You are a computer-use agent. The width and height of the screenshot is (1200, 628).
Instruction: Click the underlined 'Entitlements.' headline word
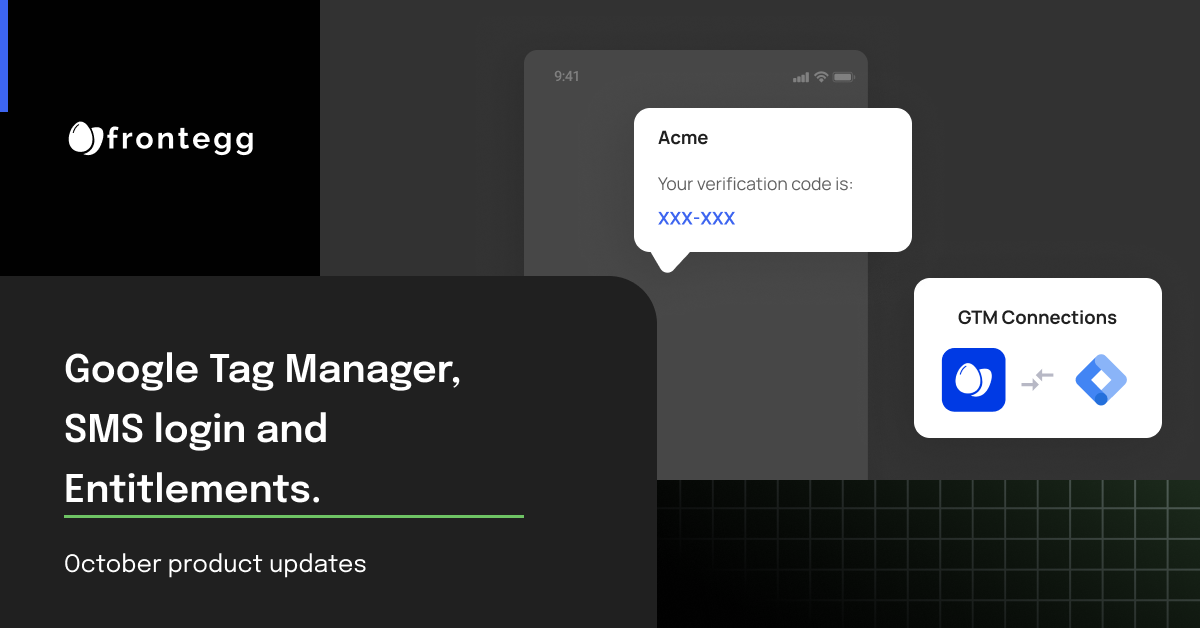click(193, 489)
